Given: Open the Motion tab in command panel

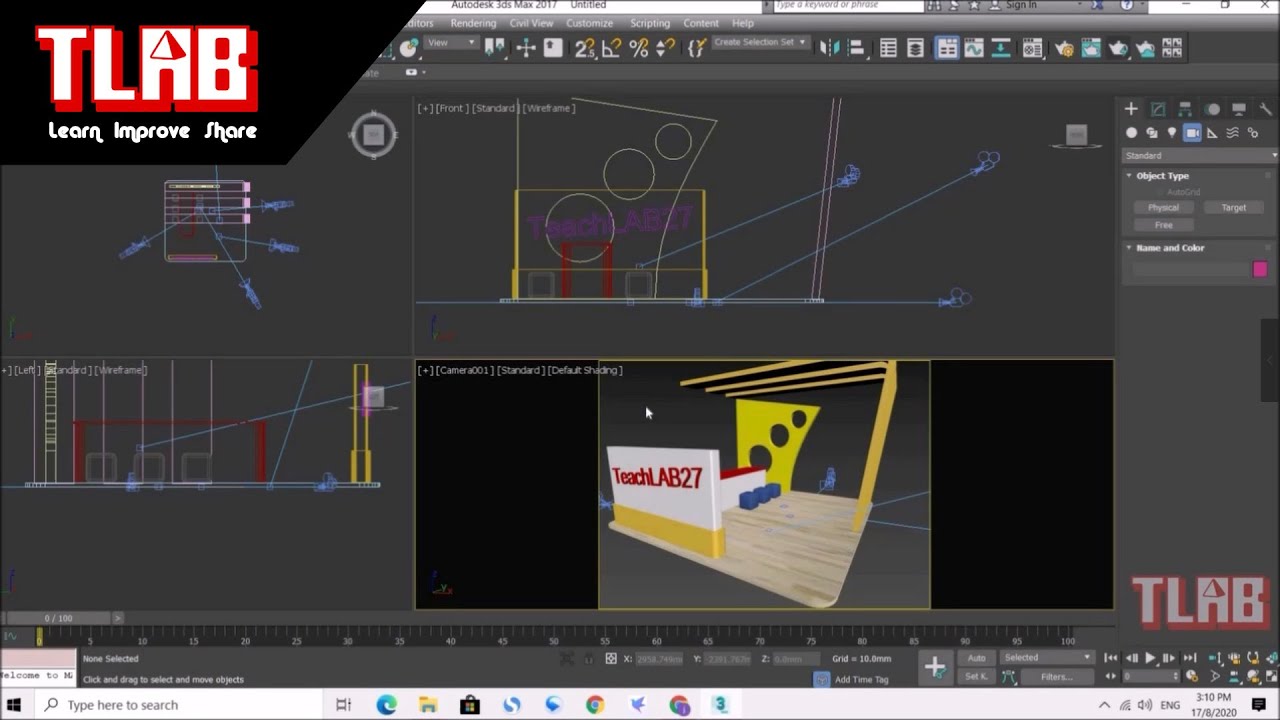Looking at the screenshot, I should (x=1212, y=109).
